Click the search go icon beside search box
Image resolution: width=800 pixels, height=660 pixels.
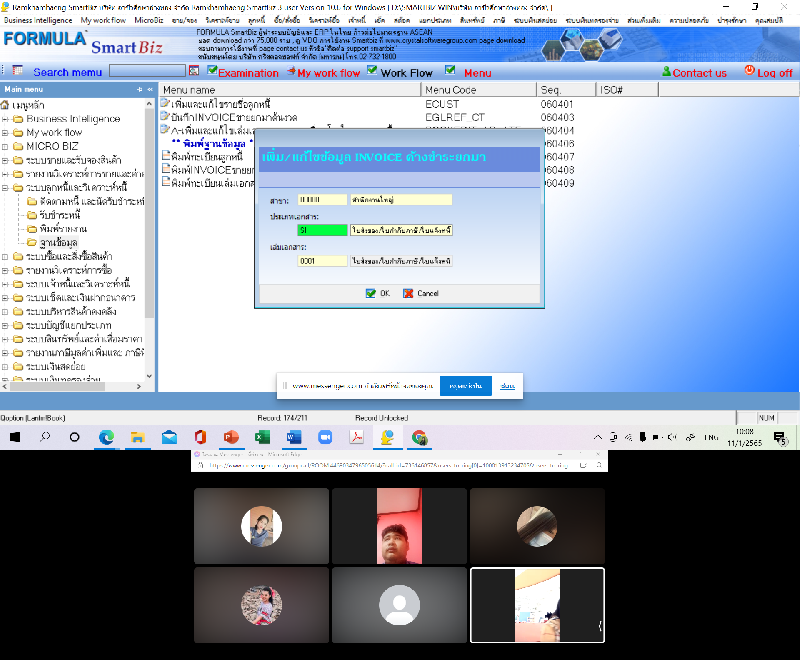tap(194, 72)
